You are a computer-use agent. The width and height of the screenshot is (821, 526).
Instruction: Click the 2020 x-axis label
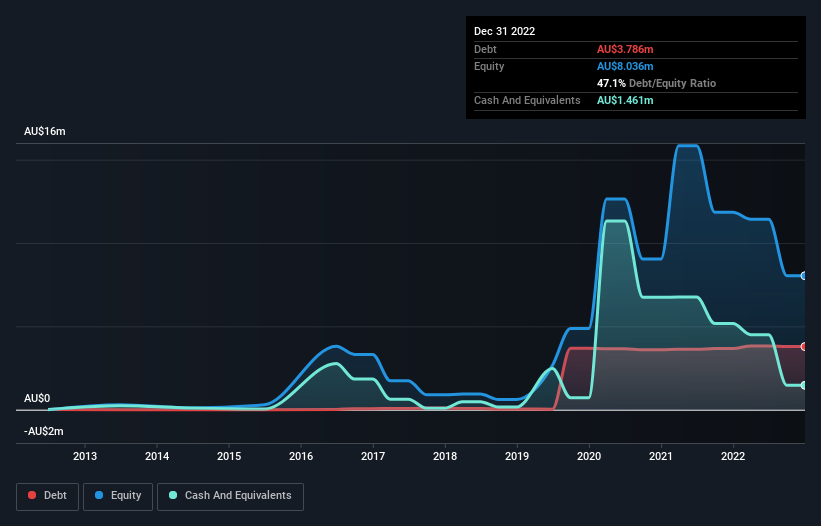(589, 456)
